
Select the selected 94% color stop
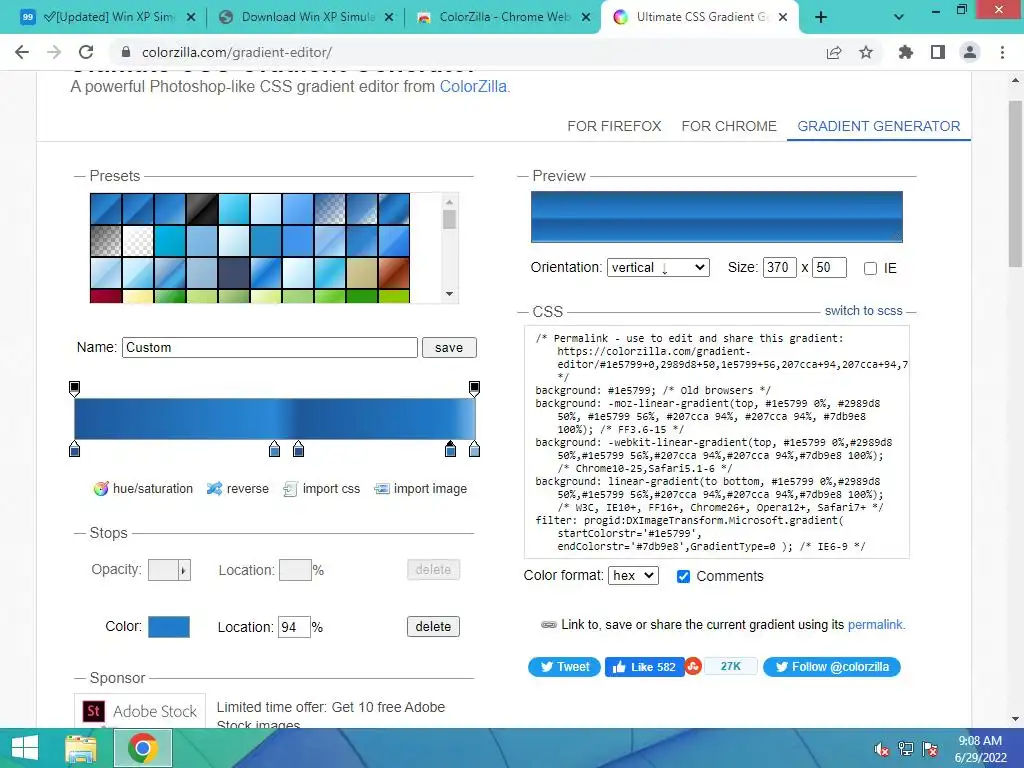tap(451, 449)
